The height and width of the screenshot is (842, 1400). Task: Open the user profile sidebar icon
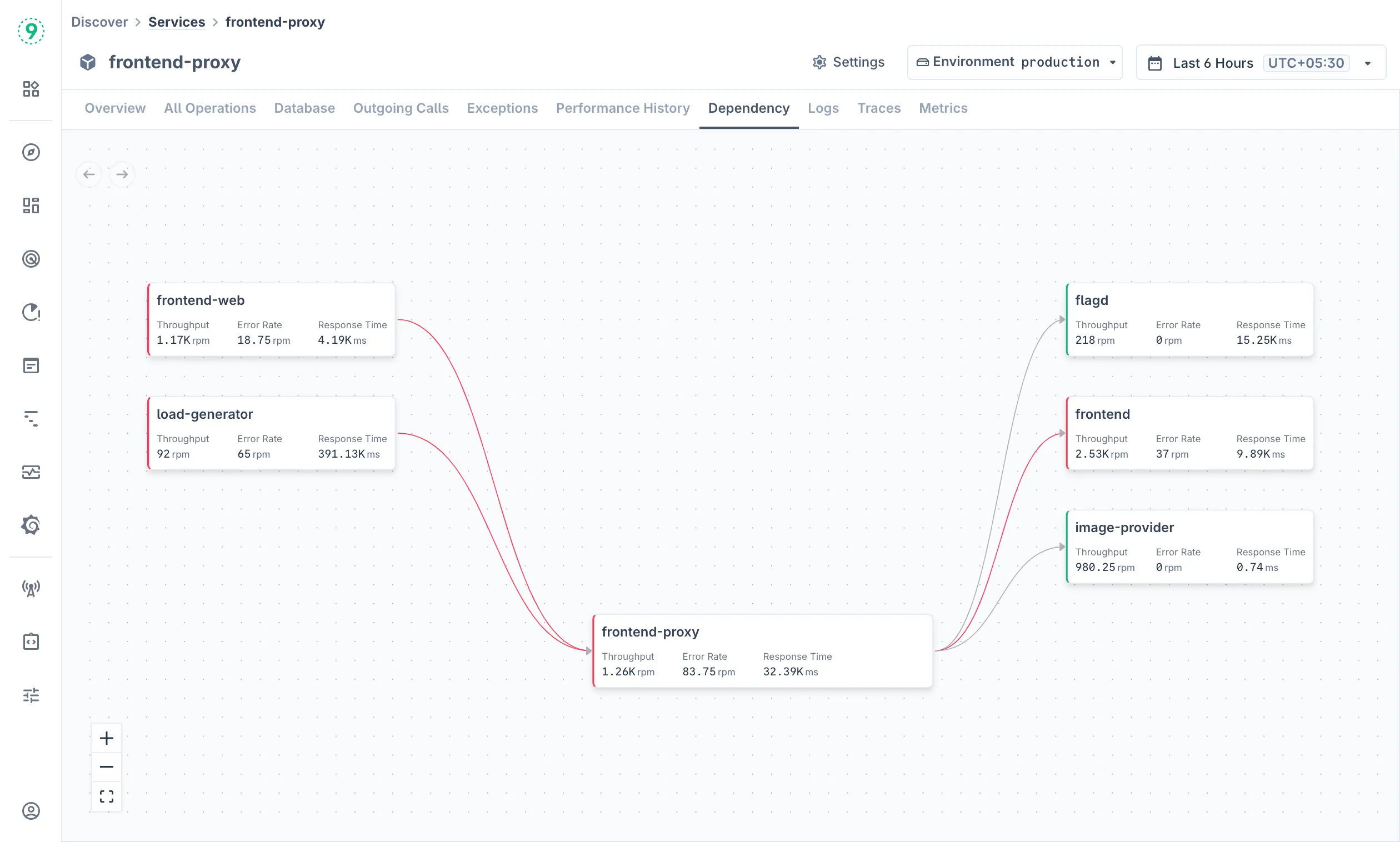click(x=31, y=811)
